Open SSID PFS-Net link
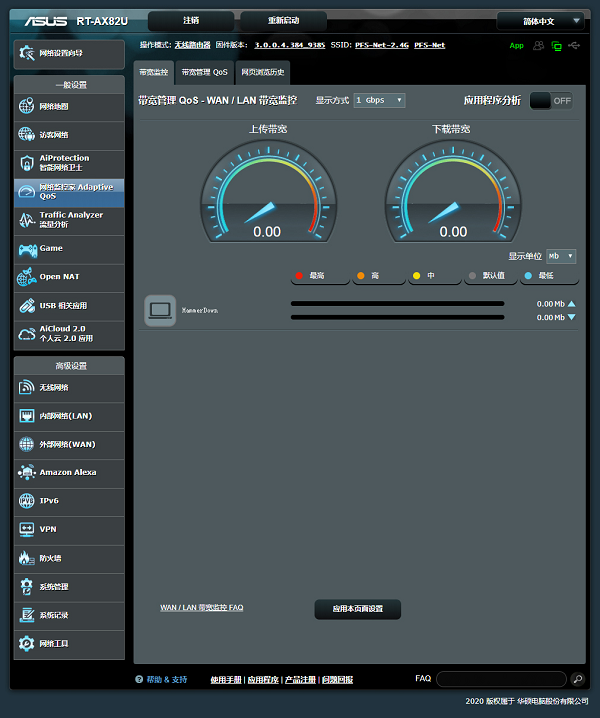Image resolution: width=600 pixels, height=718 pixels. pyautogui.click(x=430, y=45)
